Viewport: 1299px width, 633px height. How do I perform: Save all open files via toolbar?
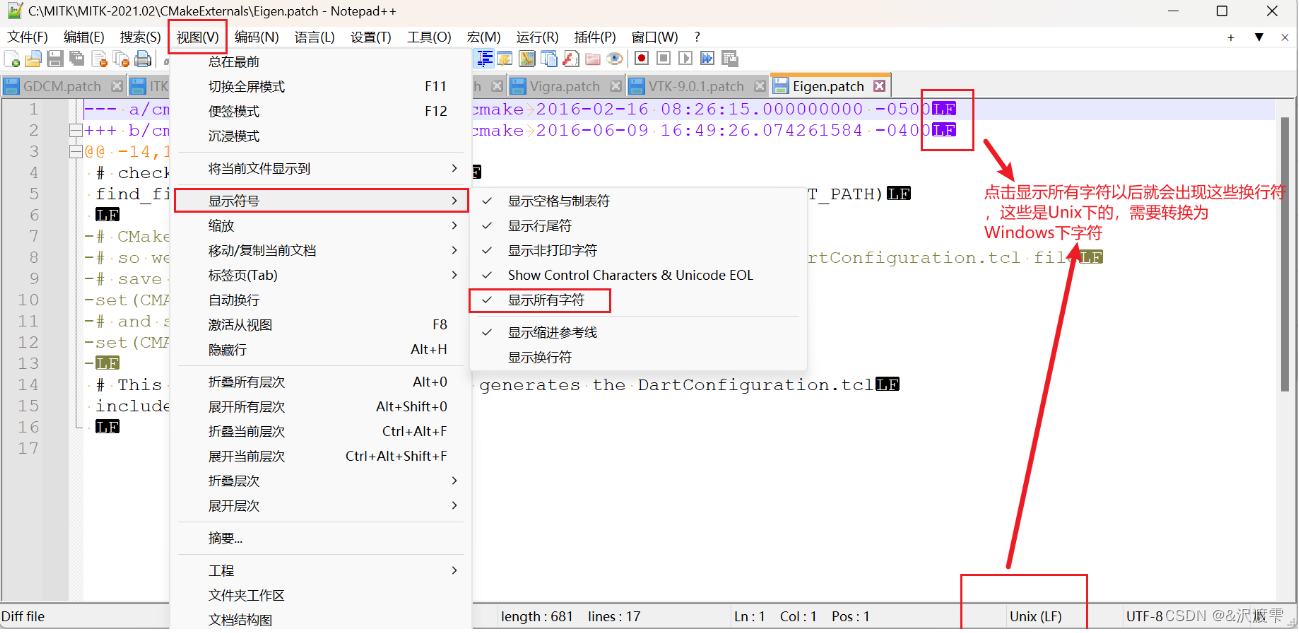[x=76, y=58]
